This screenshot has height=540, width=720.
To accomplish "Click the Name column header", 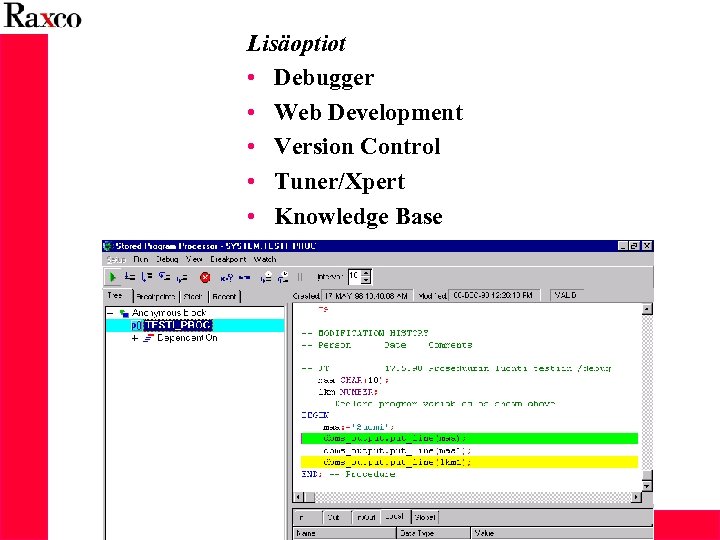I will click(x=344, y=533).
